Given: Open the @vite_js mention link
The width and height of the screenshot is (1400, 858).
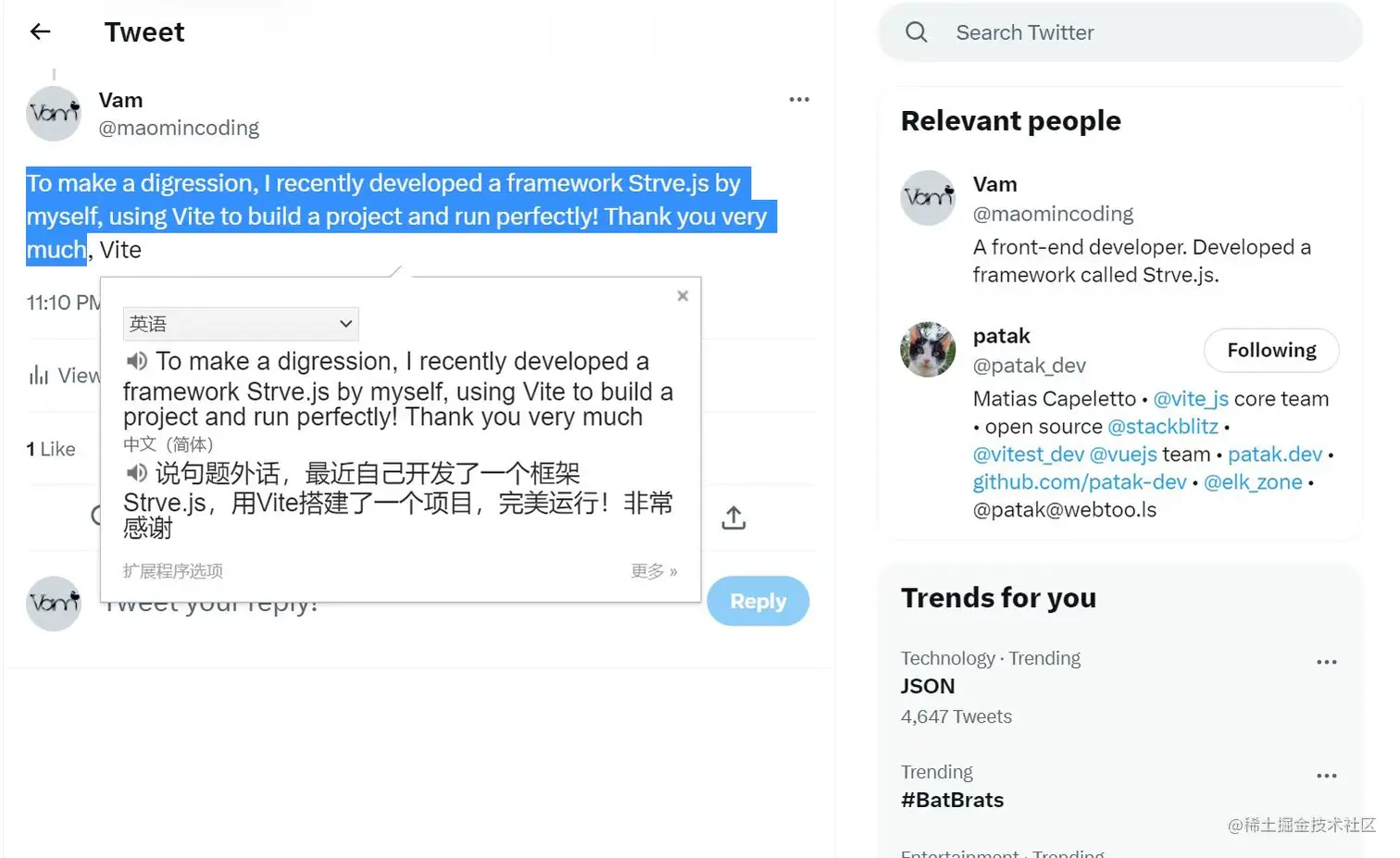Looking at the screenshot, I should [1191, 399].
